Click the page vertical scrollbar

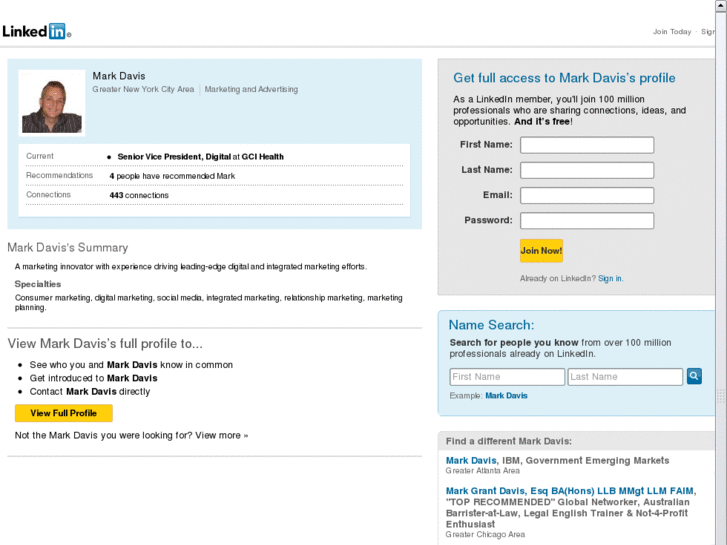(x=721, y=278)
